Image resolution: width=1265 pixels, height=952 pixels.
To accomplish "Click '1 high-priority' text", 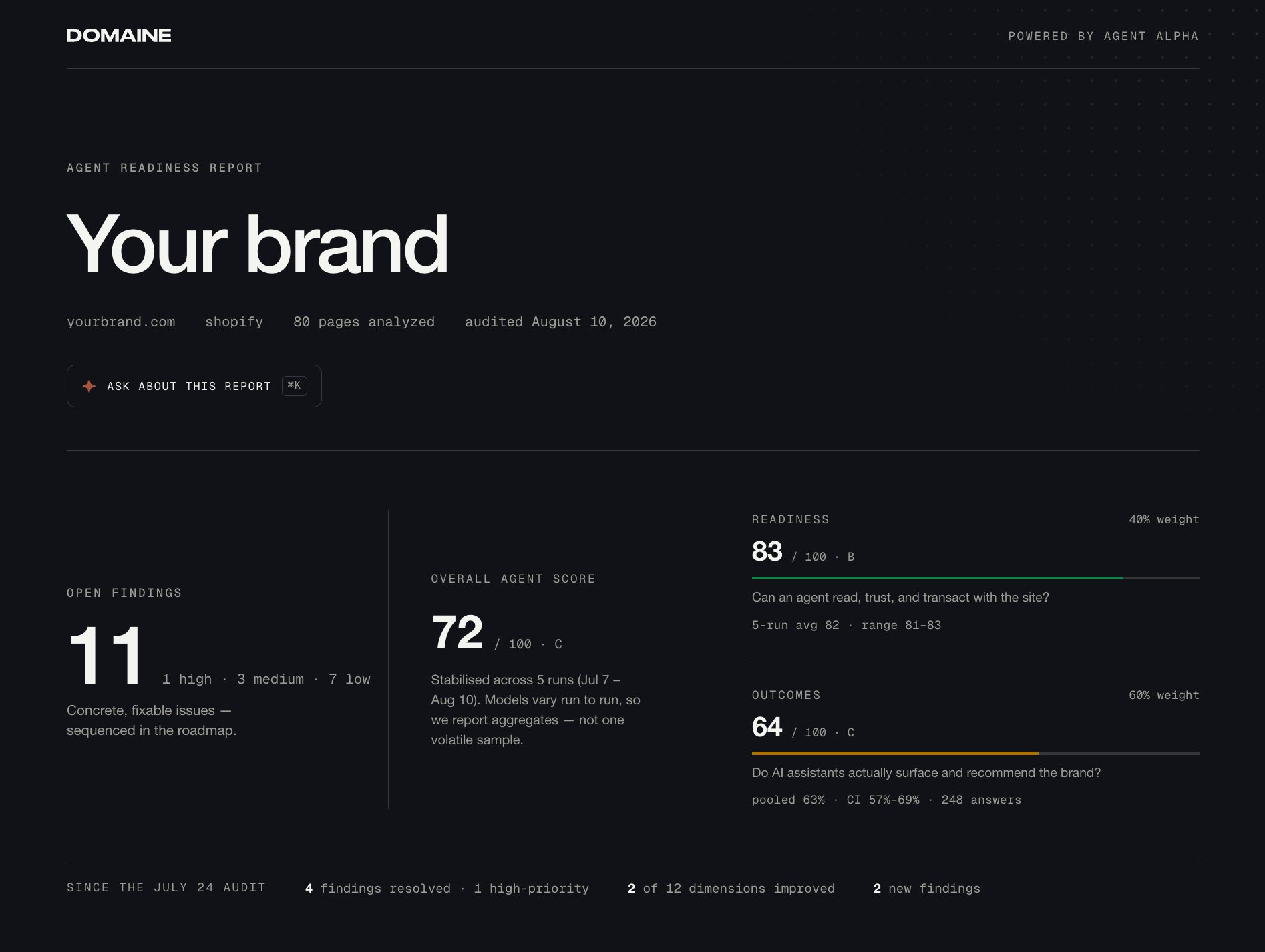I will pos(532,889).
